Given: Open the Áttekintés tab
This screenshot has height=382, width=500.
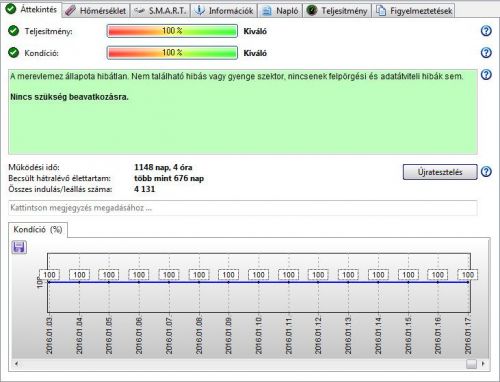Looking at the screenshot, I should [x=31, y=9].
